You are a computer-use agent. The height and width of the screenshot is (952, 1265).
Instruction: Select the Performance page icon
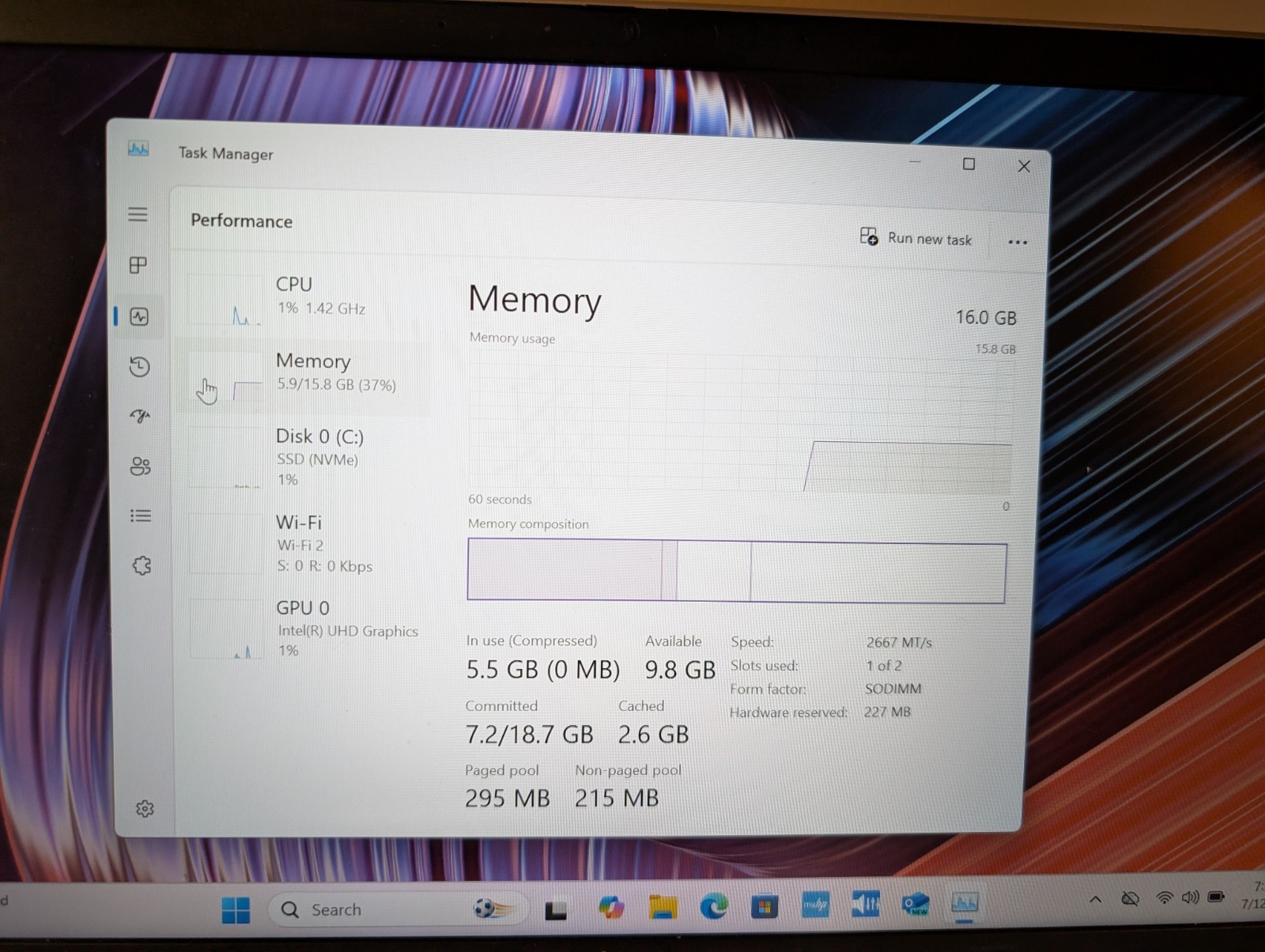(x=139, y=316)
